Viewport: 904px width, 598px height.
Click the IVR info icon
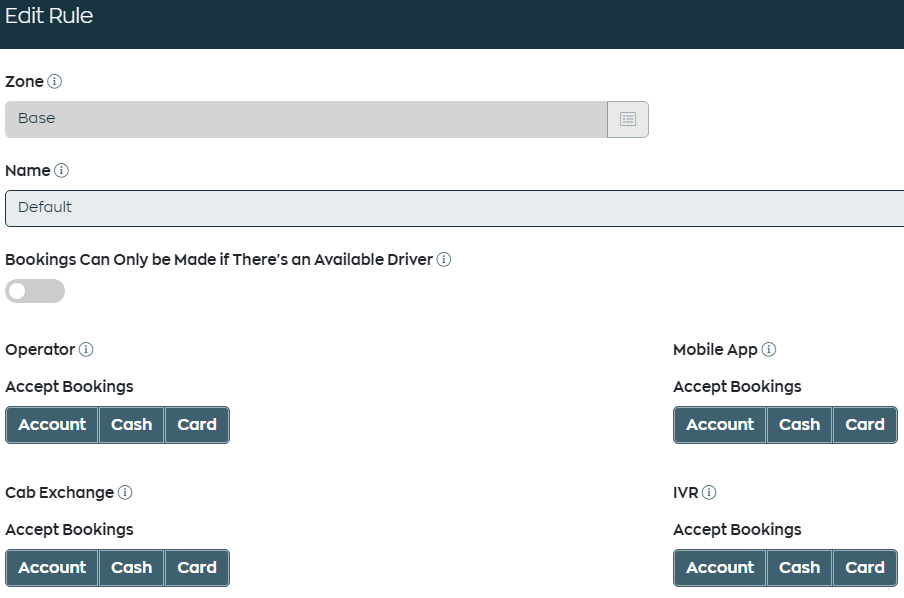[709, 492]
